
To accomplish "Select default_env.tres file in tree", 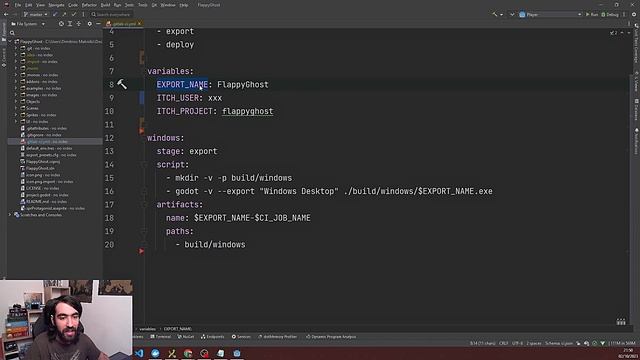I will (46, 148).
